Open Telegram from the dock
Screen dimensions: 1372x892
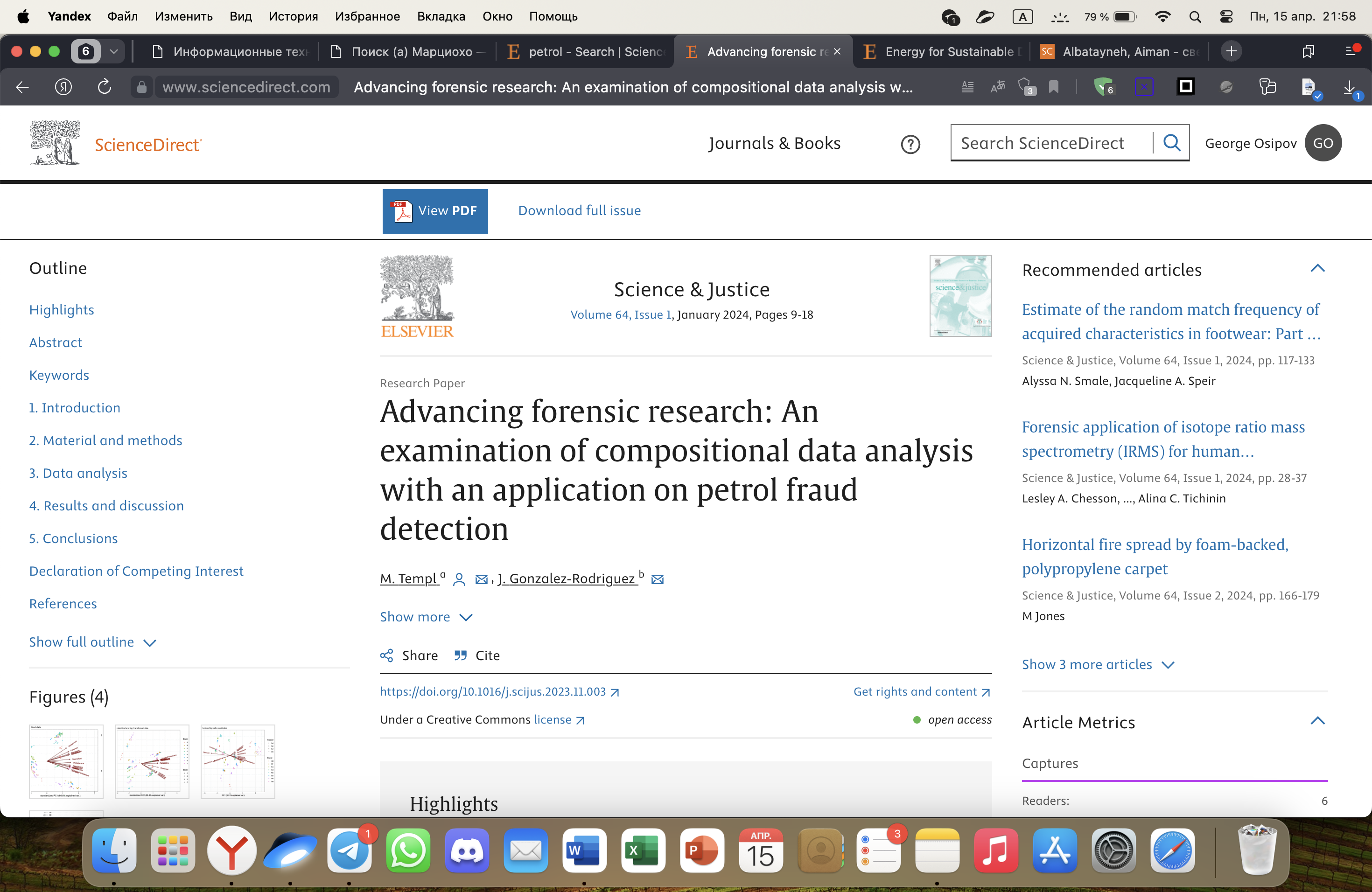(x=350, y=851)
